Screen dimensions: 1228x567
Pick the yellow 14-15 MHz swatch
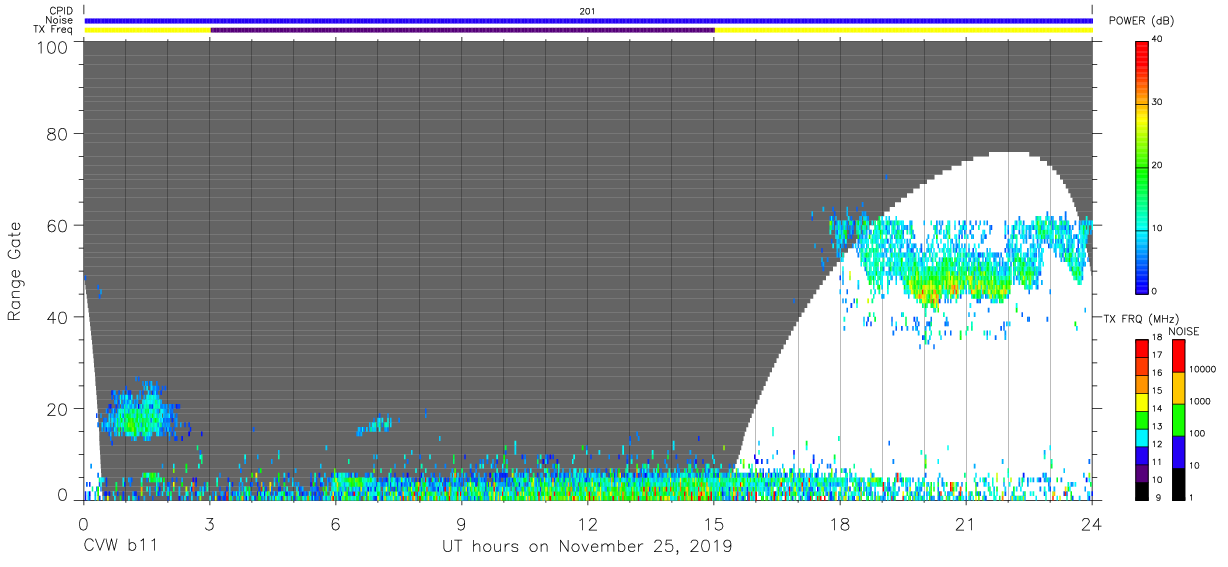click(1141, 402)
